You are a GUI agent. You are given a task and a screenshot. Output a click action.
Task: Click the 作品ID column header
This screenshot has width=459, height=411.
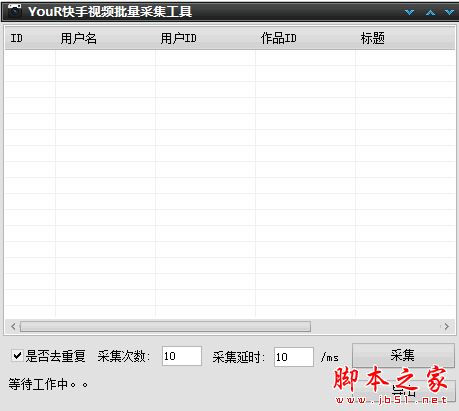click(305, 38)
